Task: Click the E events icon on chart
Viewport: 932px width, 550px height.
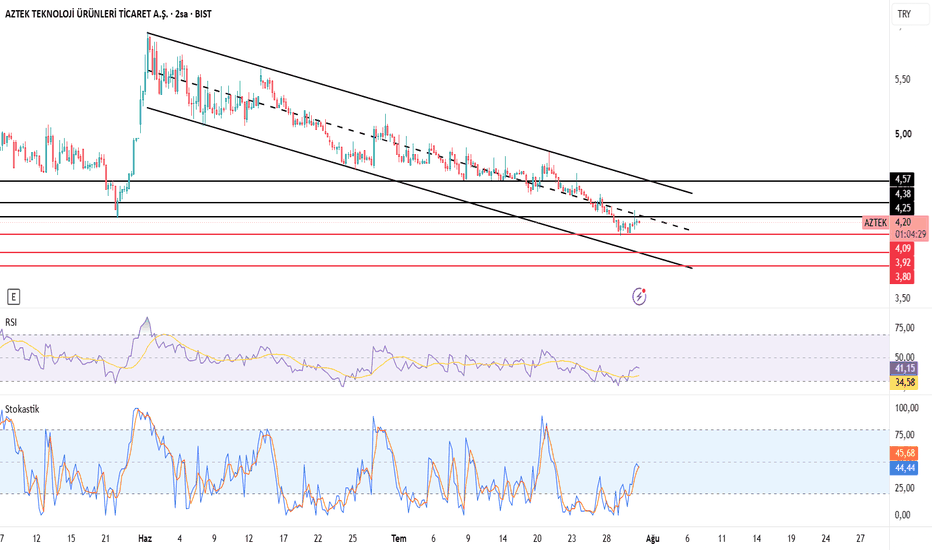Action: click(x=13, y=297)
